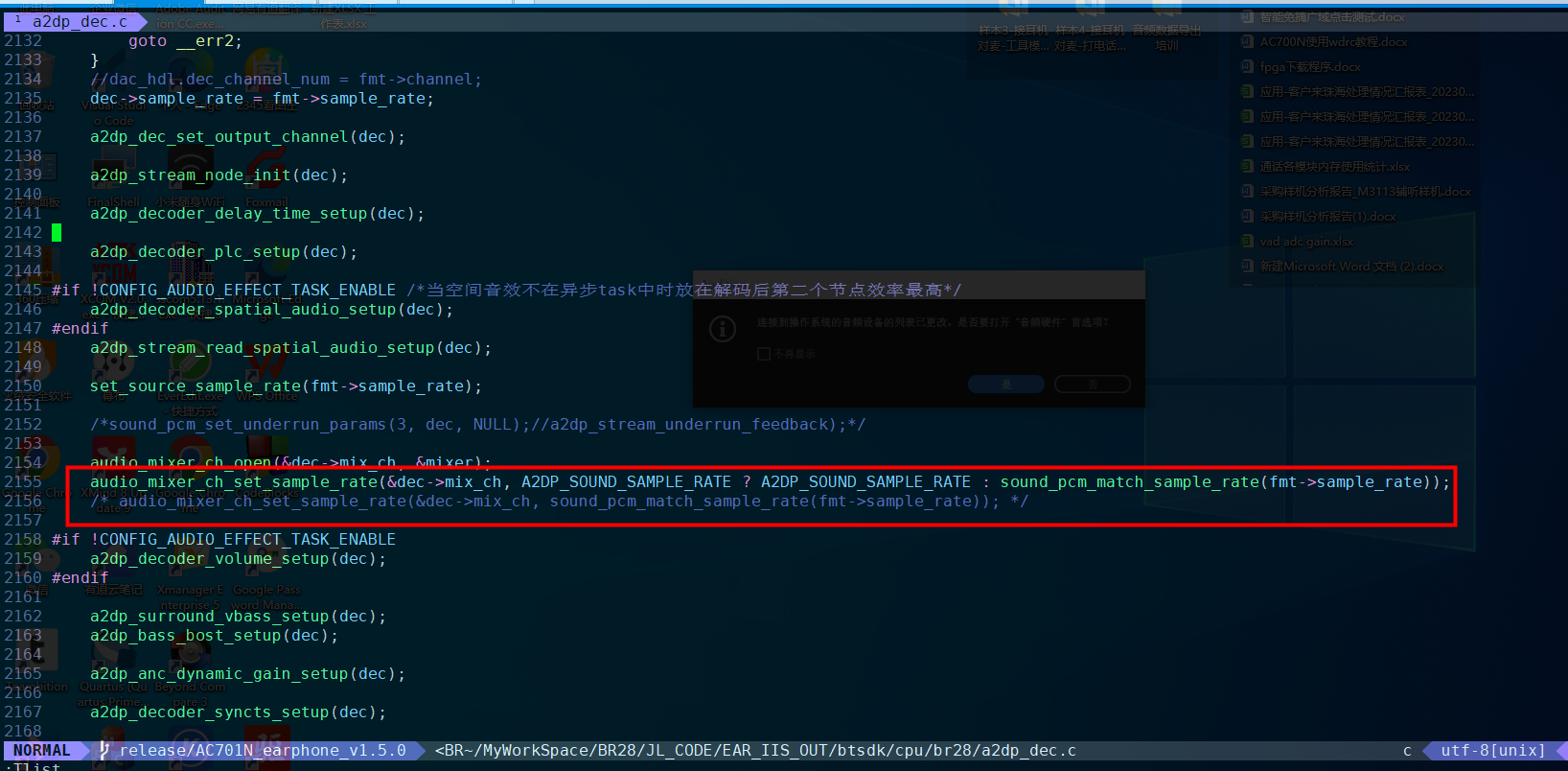Viewport: 1568px width, 771px height.
Task: Click a2dp_decoder_plc_setup(dec) line
Action: [223, 252]
